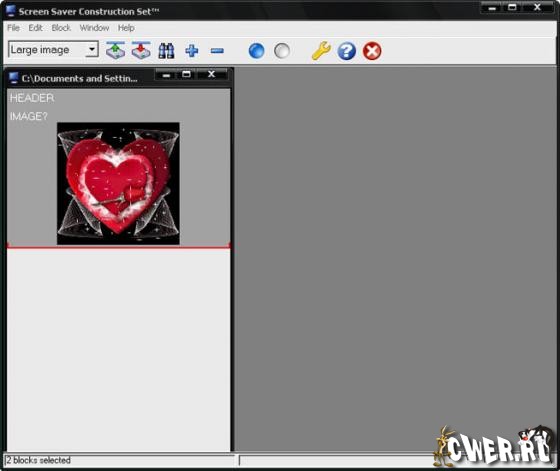Open the File menu
The height and width of the screenshot is (471, 560).
(x=14, y=28)
